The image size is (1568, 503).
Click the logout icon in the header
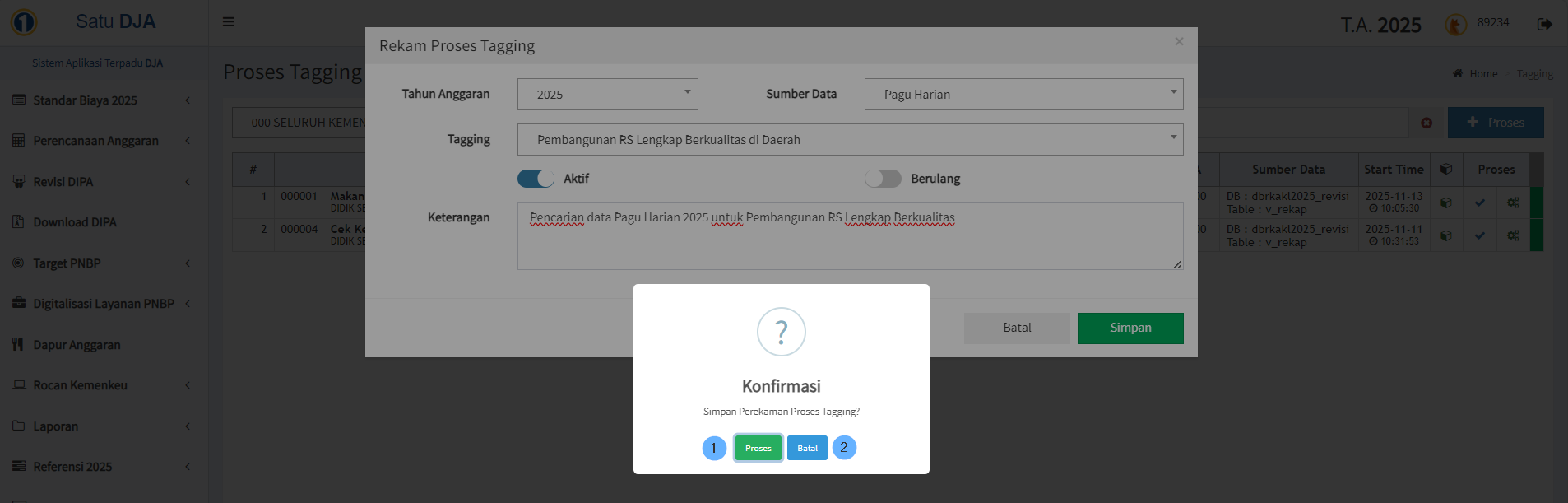click(1544, 24)
